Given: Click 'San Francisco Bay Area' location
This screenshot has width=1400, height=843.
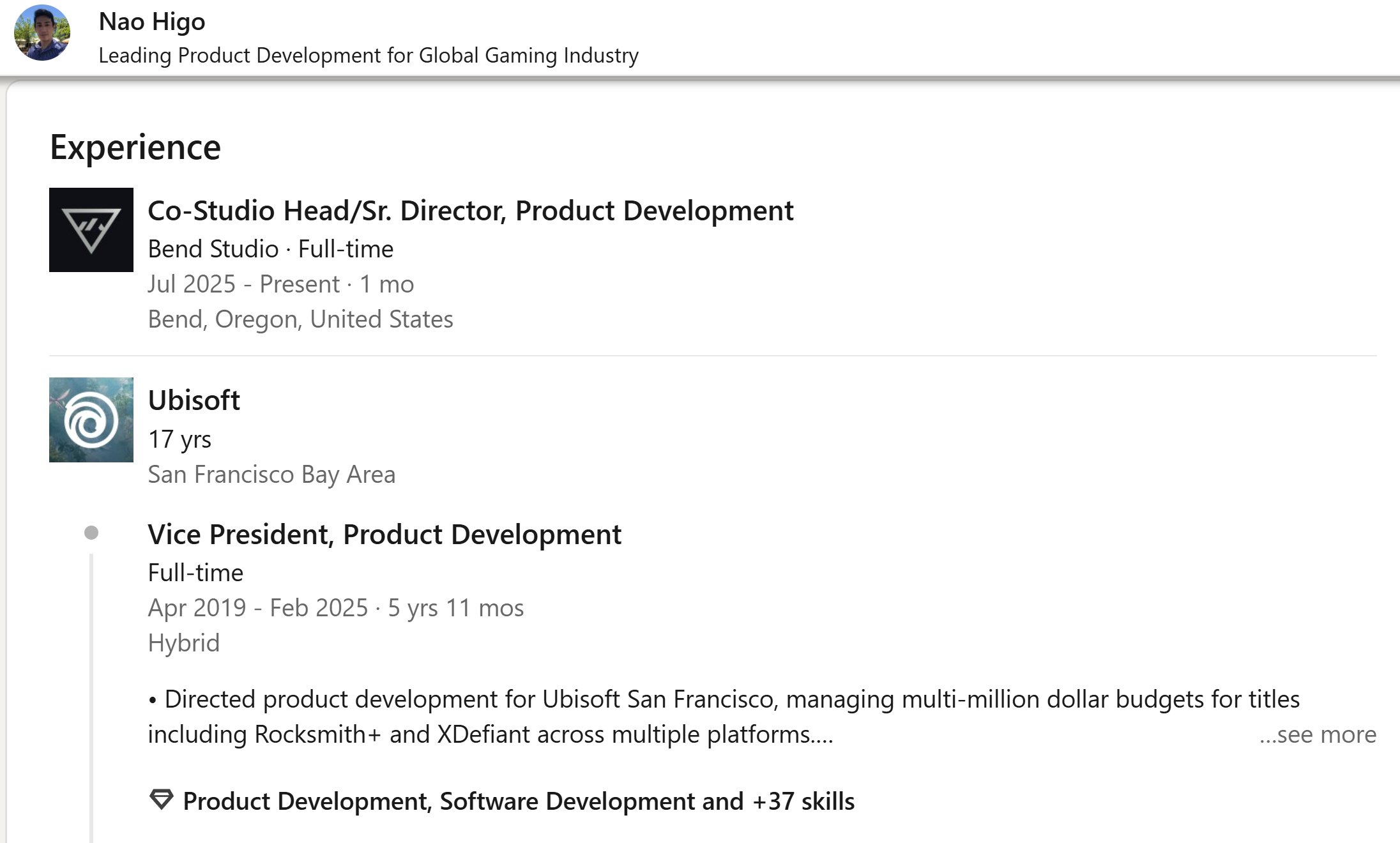Looking at the screenshot, I should coord(271,475).
